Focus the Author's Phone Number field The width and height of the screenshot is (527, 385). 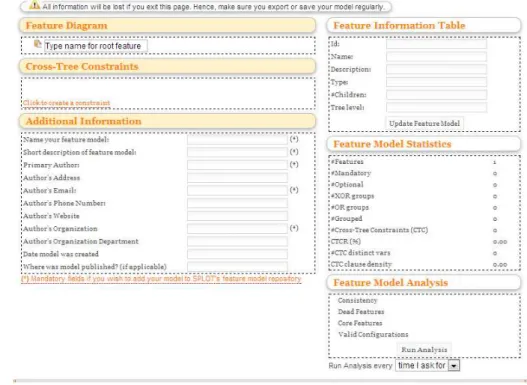(237, 204)
